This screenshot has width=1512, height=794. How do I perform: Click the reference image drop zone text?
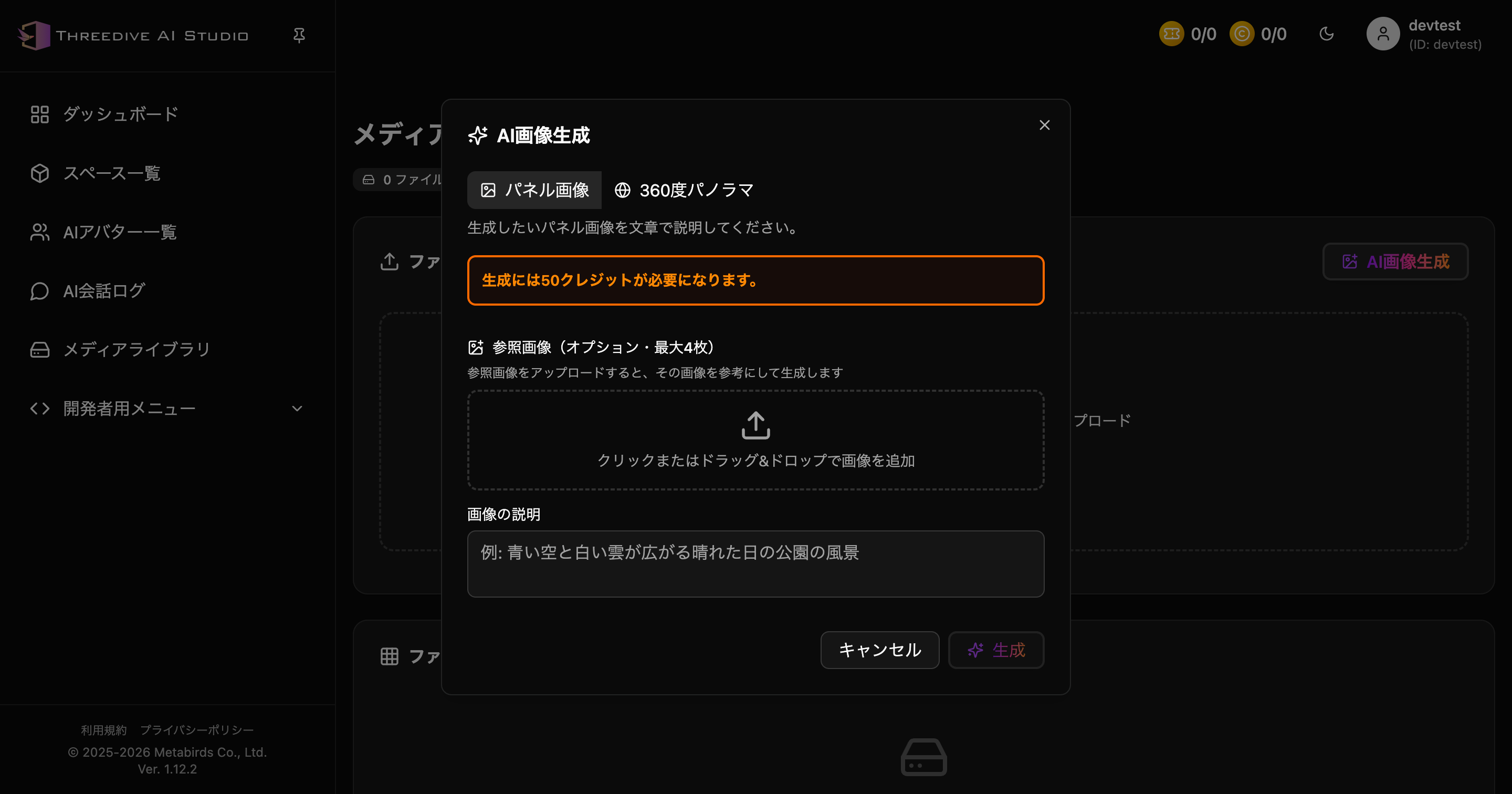(x=755, y=461)
